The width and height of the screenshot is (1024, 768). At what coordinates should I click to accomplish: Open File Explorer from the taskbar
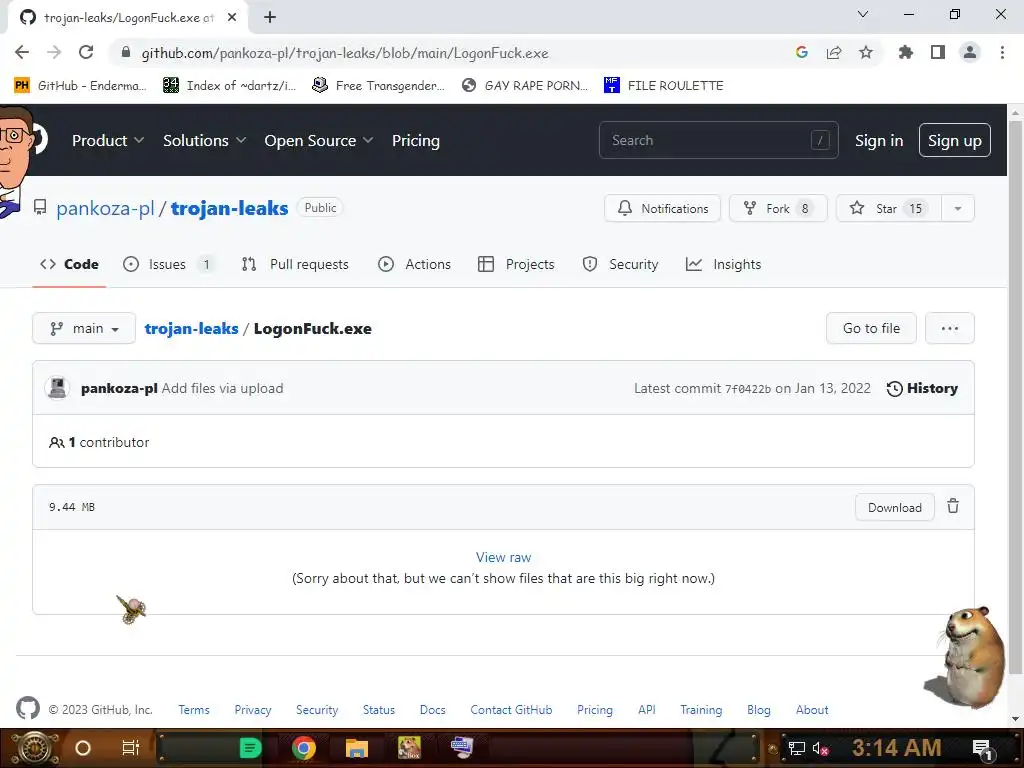[357, 747]
